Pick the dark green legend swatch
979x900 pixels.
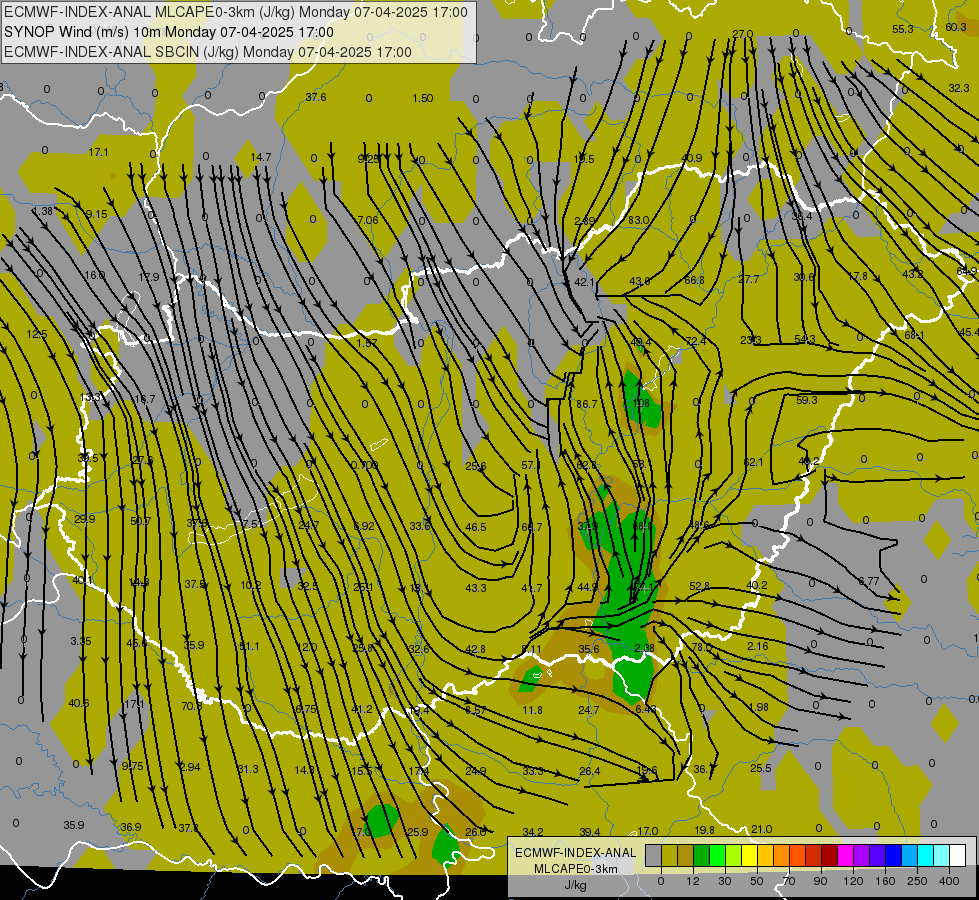click(702, 855)
